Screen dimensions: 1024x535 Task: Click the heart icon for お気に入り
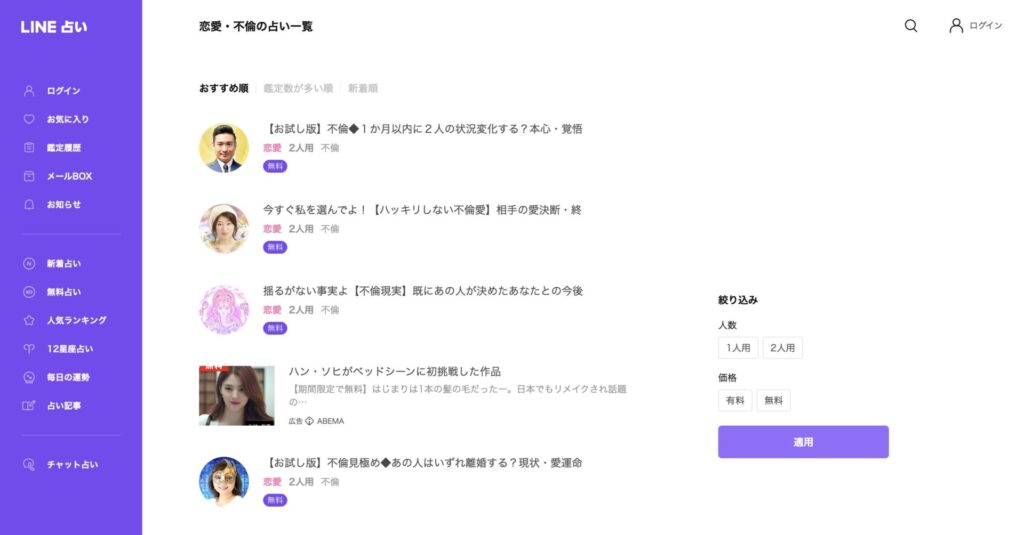tap(29, 119)
